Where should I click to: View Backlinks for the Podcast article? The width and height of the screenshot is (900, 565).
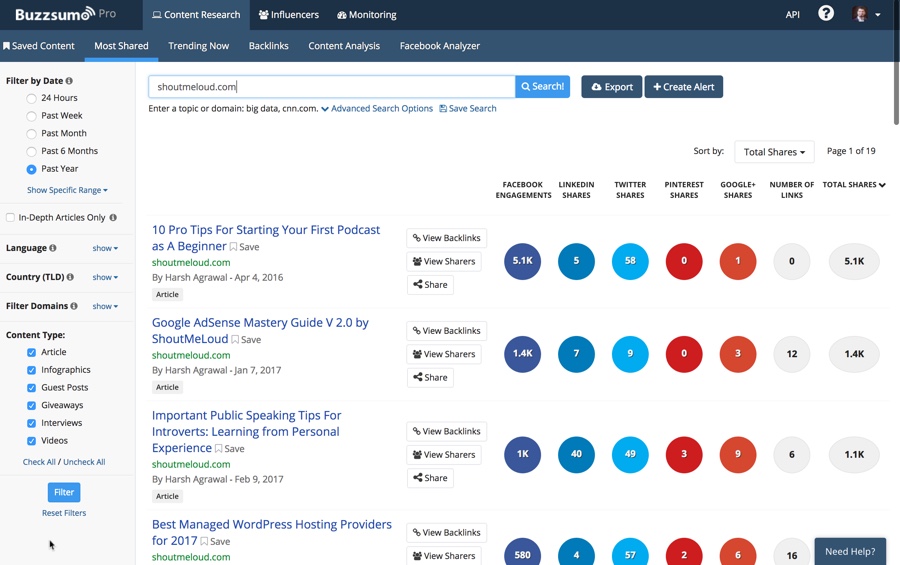[x=447, y=238]
